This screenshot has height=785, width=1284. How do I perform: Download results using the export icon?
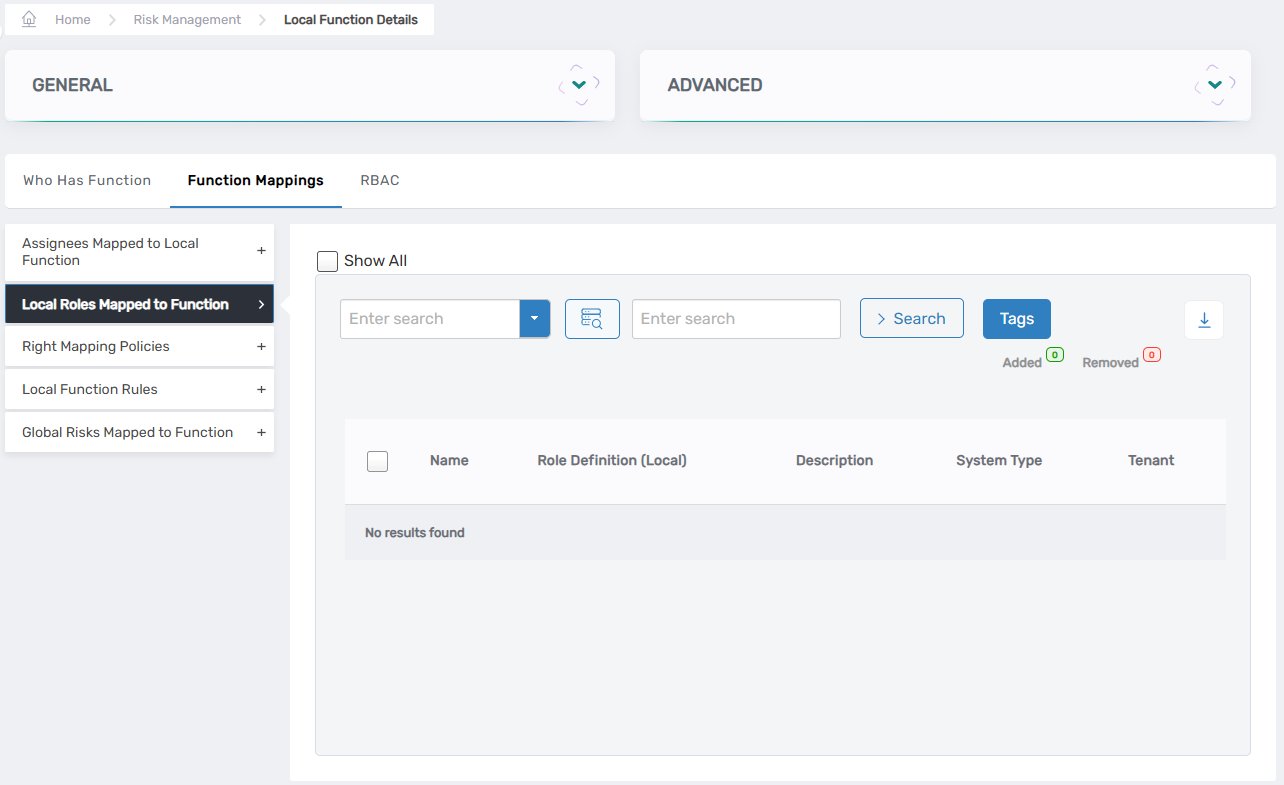tap(1204, 320)
